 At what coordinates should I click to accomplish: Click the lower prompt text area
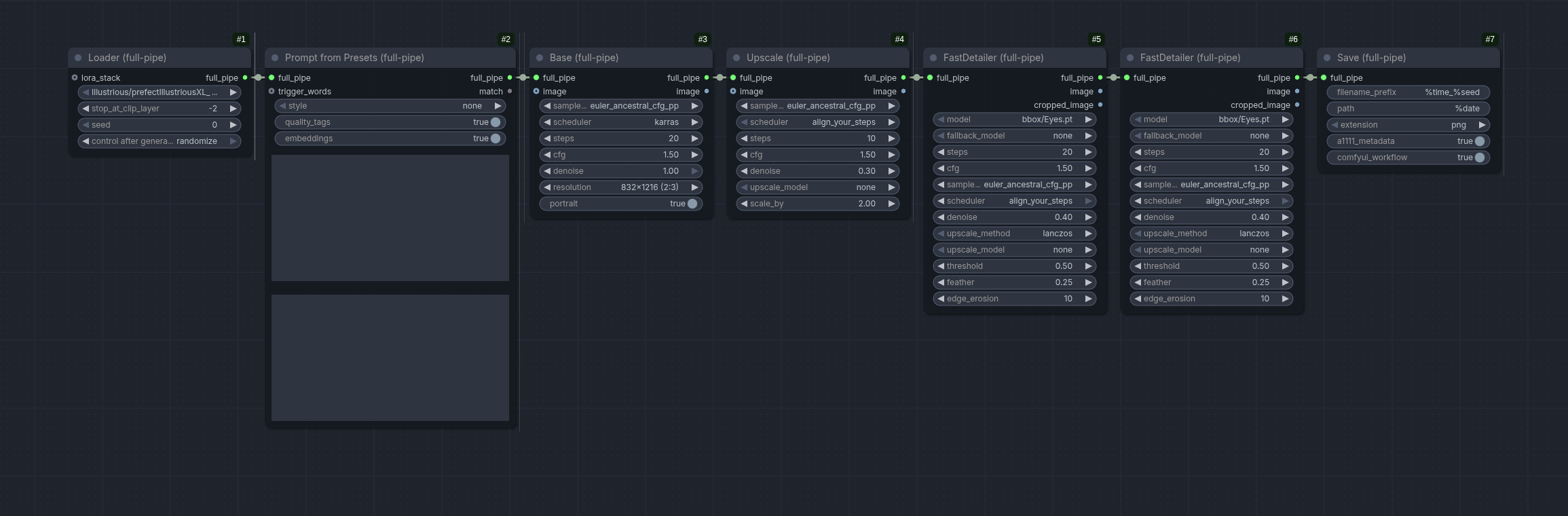(390, 358)
